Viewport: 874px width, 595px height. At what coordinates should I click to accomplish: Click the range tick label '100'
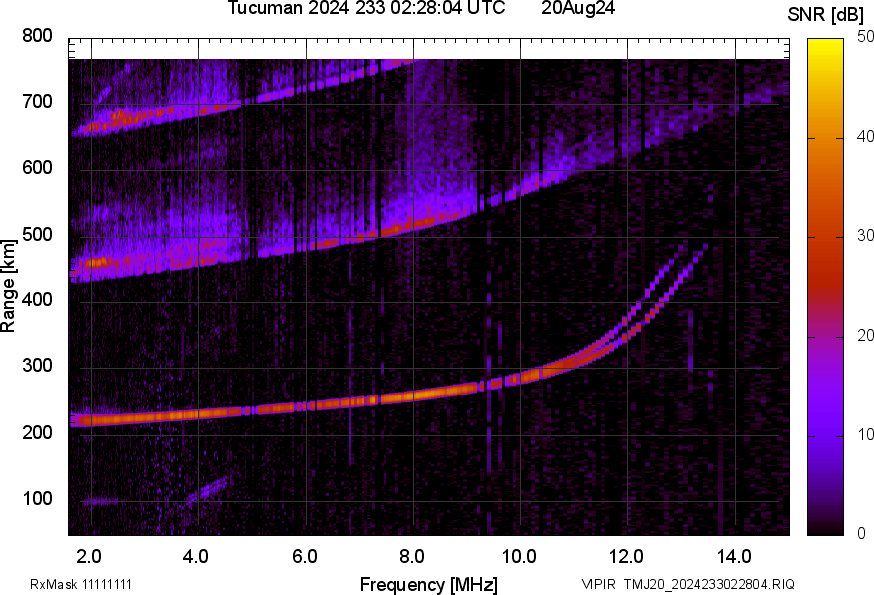coord(37,498)
